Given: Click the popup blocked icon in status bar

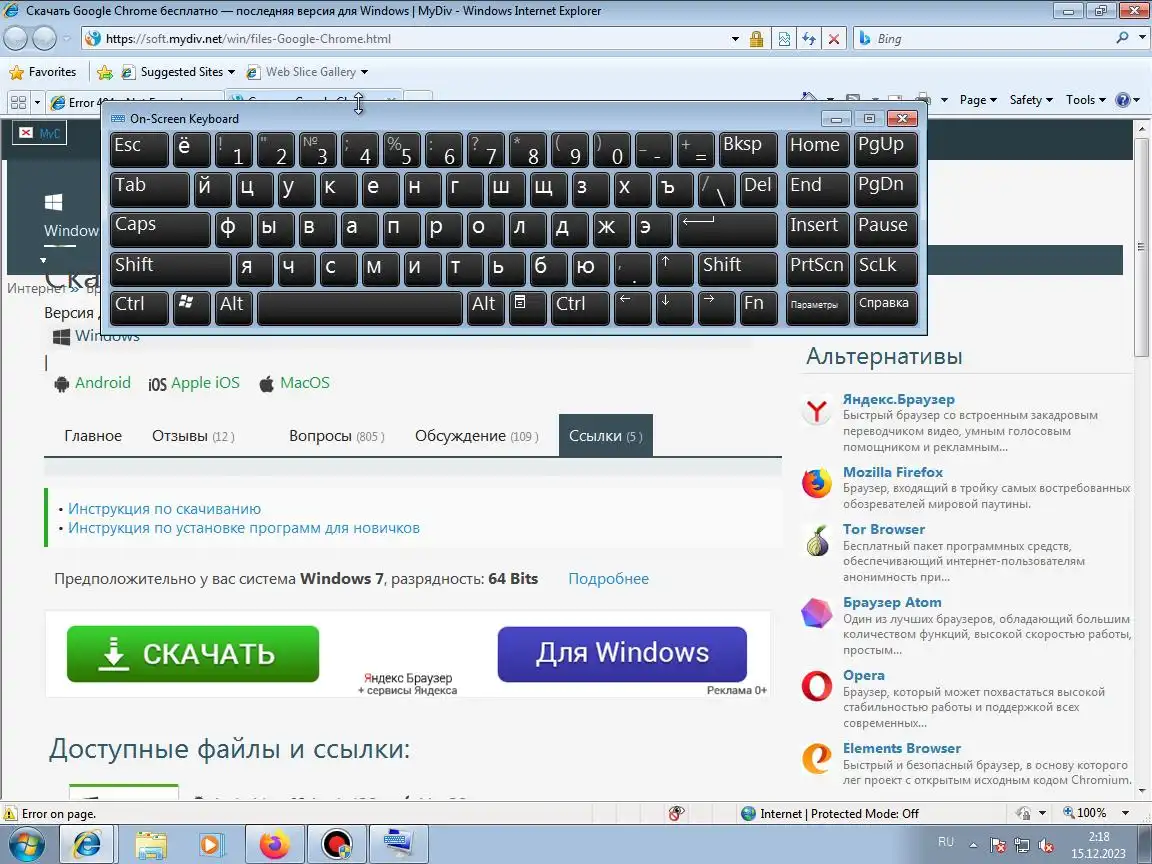Looking at the screenshot, I should pos(677,813).
